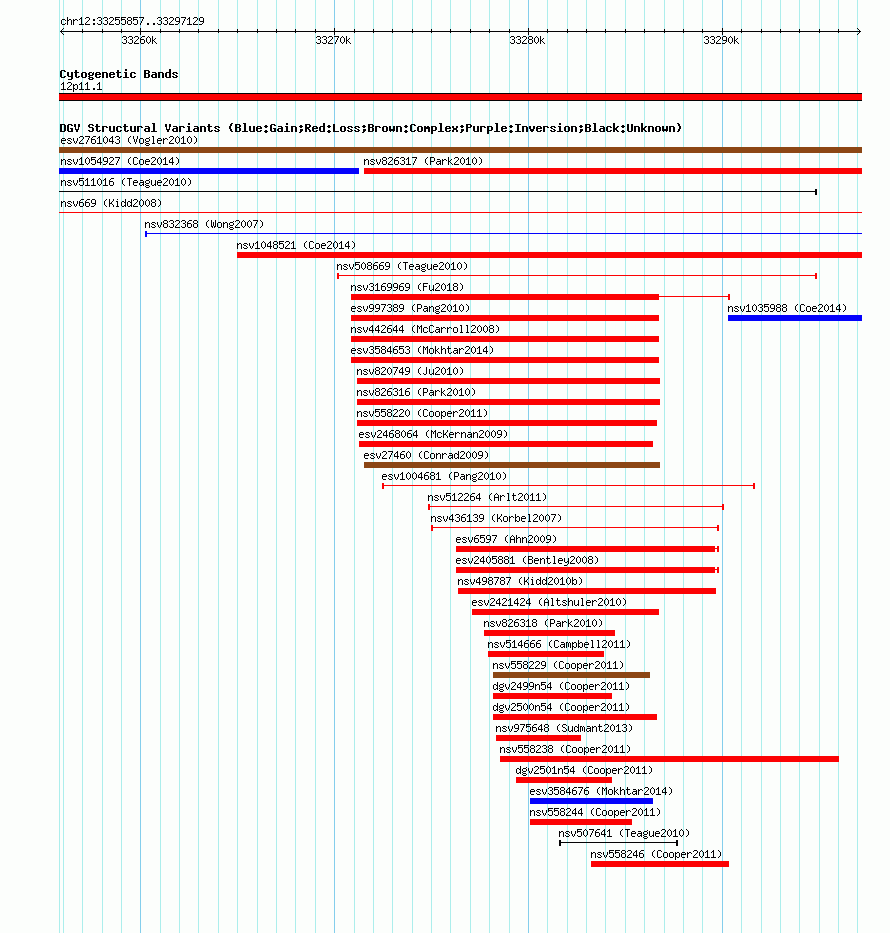890x933 pixels.
Task: Open nsv826316 (Park2010) variant
Action: [416, 393]
